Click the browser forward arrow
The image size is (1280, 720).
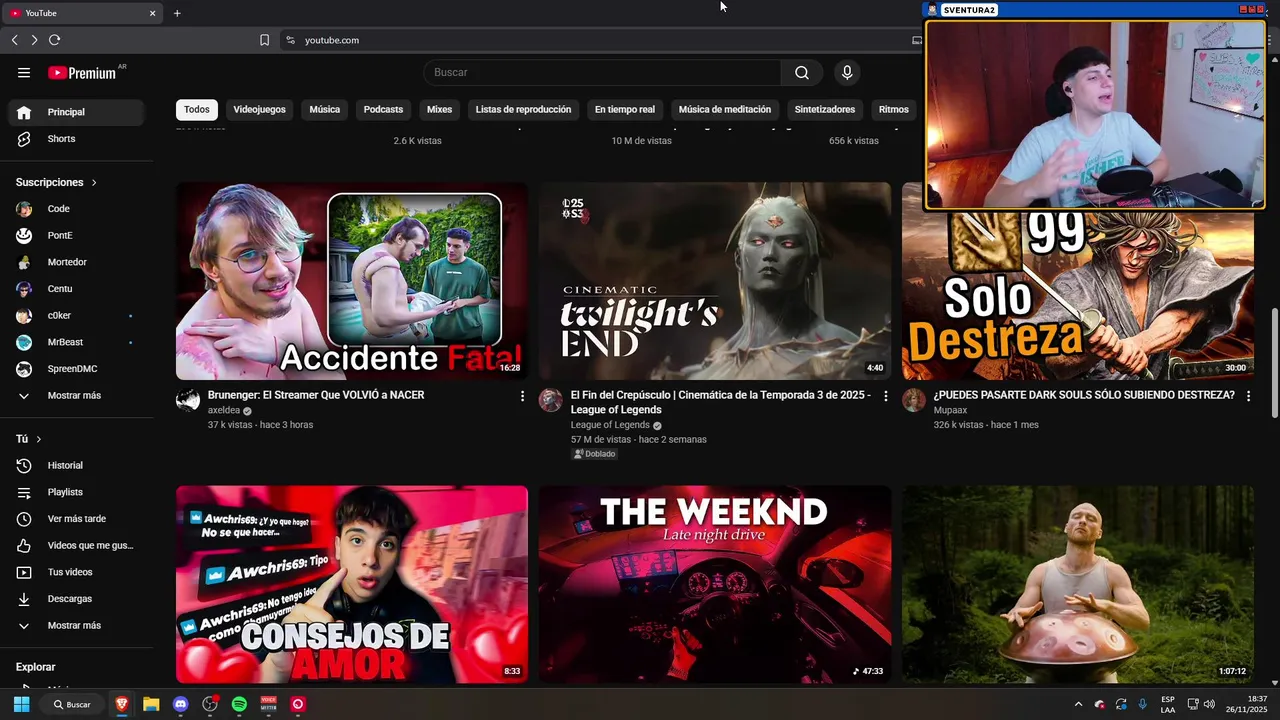[34, 40]
